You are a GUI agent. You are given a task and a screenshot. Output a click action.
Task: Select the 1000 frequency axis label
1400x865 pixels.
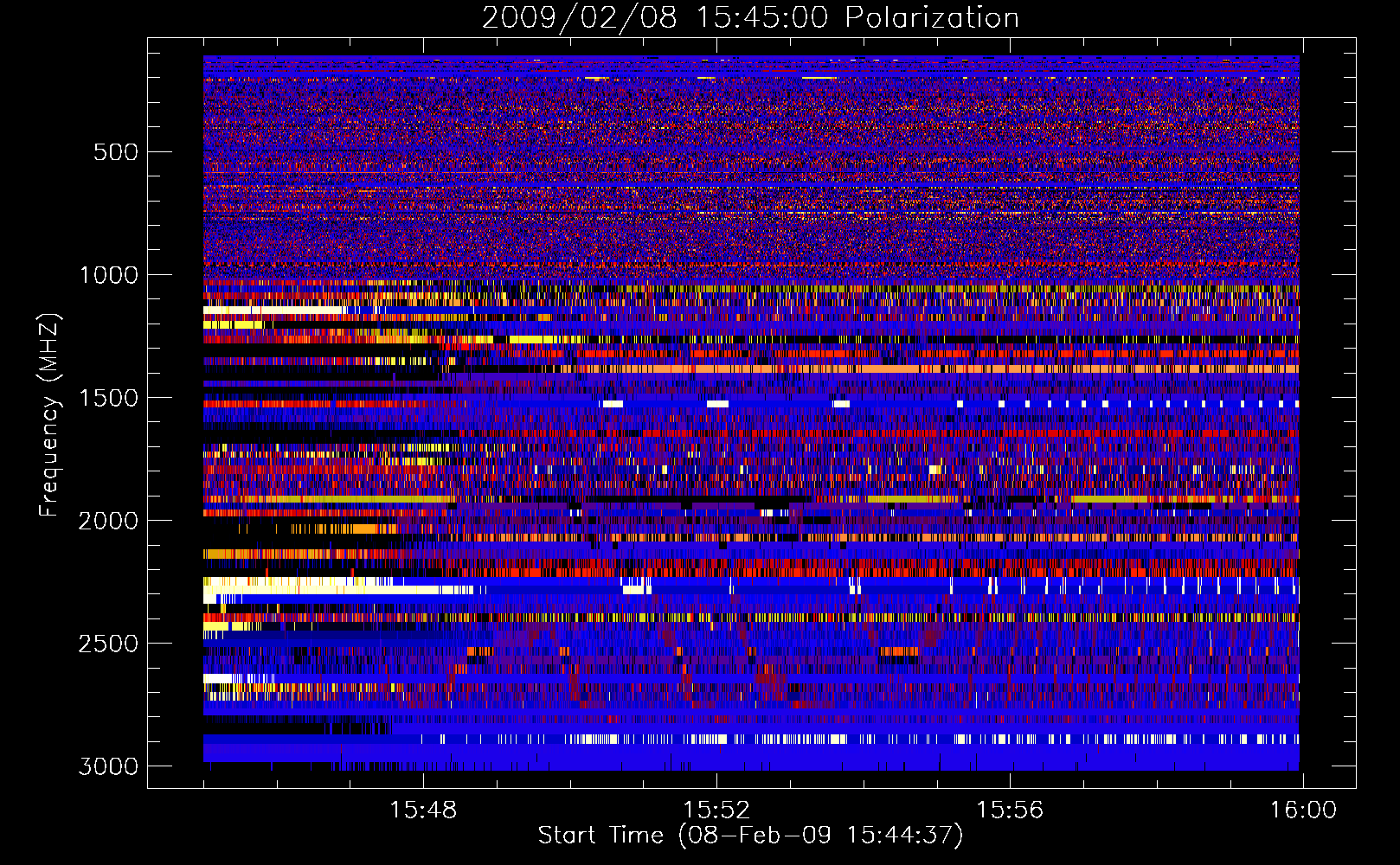(109, 275)
